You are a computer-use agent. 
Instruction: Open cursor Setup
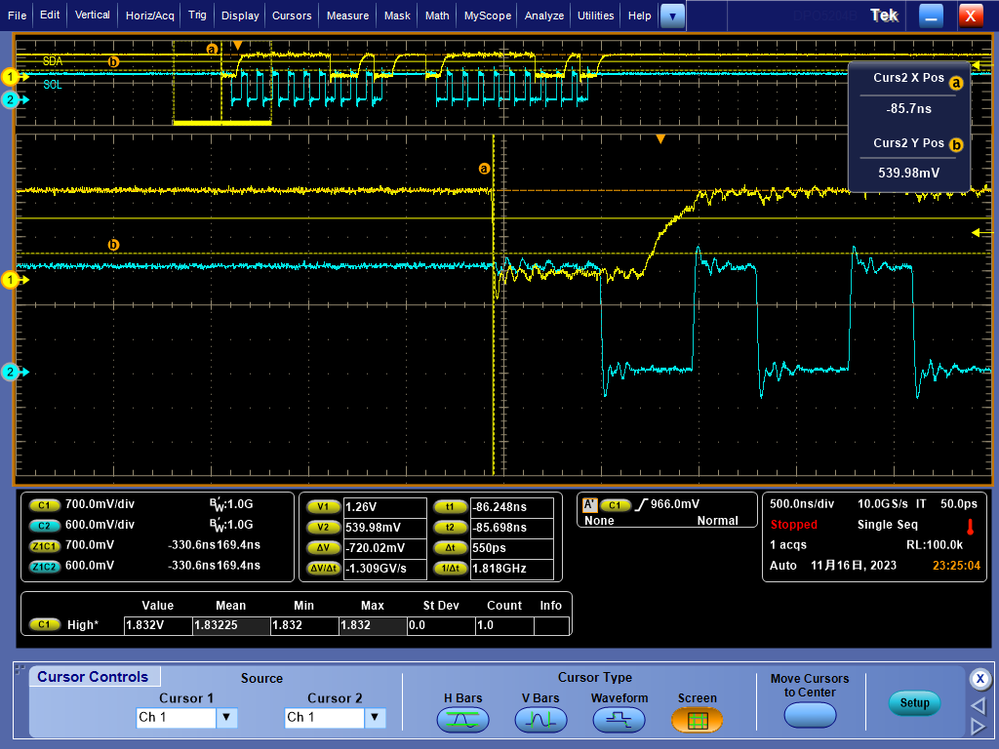tap(914, 703)
